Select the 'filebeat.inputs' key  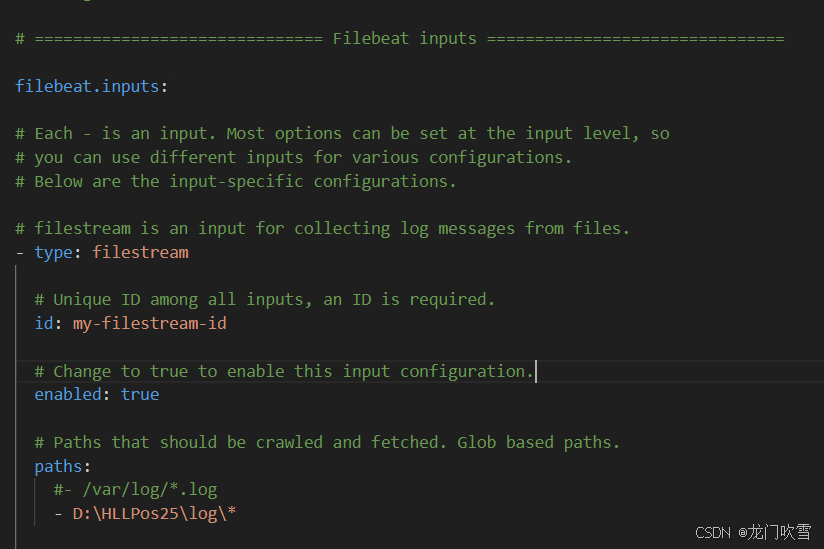[x=87, y=86]
